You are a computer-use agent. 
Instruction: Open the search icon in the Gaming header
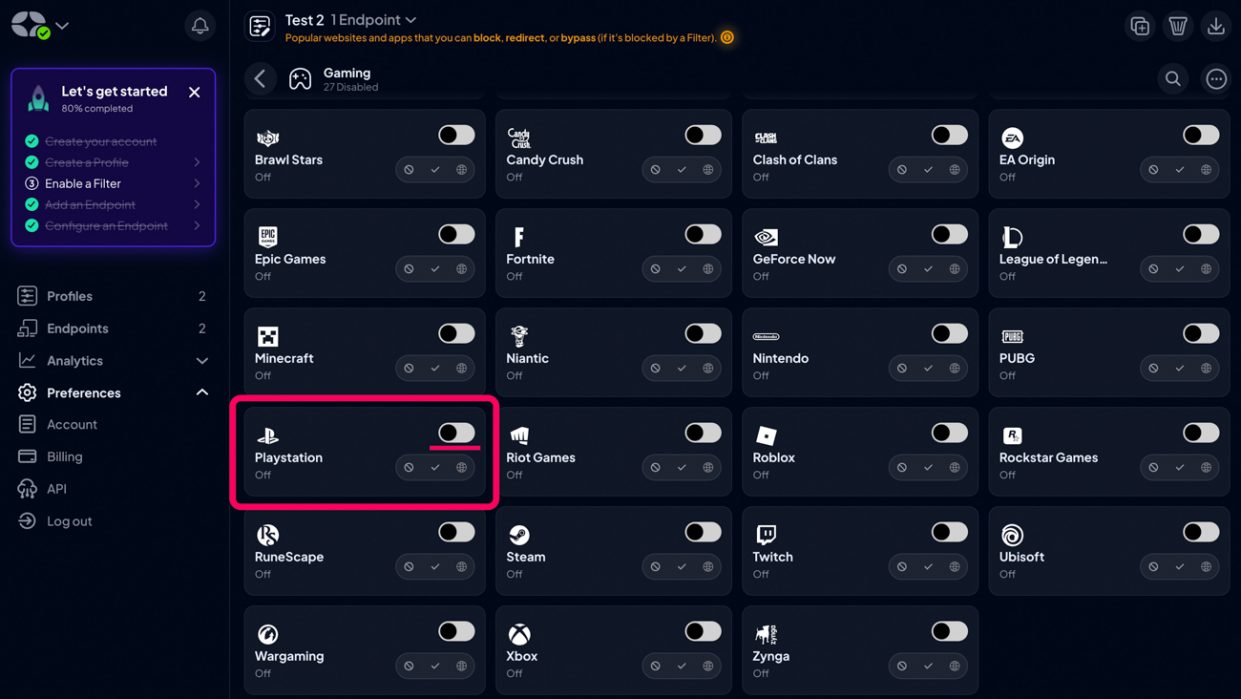click(1173, 79)
